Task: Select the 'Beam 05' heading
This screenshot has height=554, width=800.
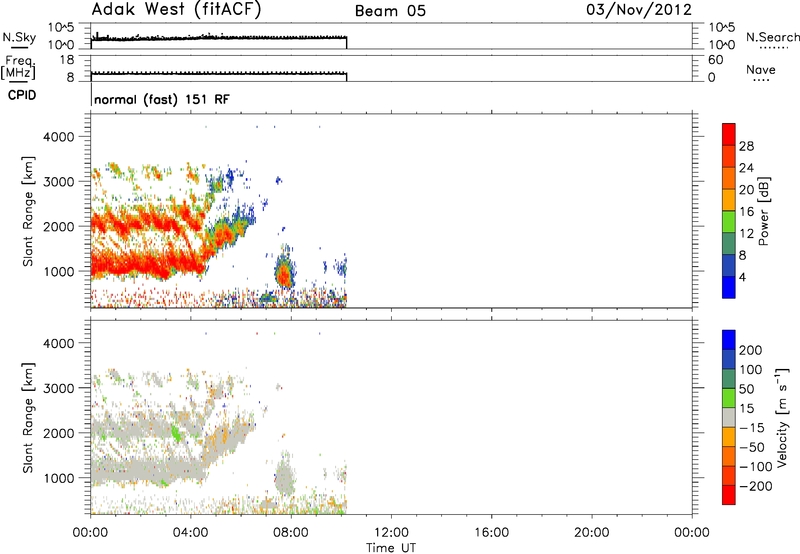Action: point(390,11)
